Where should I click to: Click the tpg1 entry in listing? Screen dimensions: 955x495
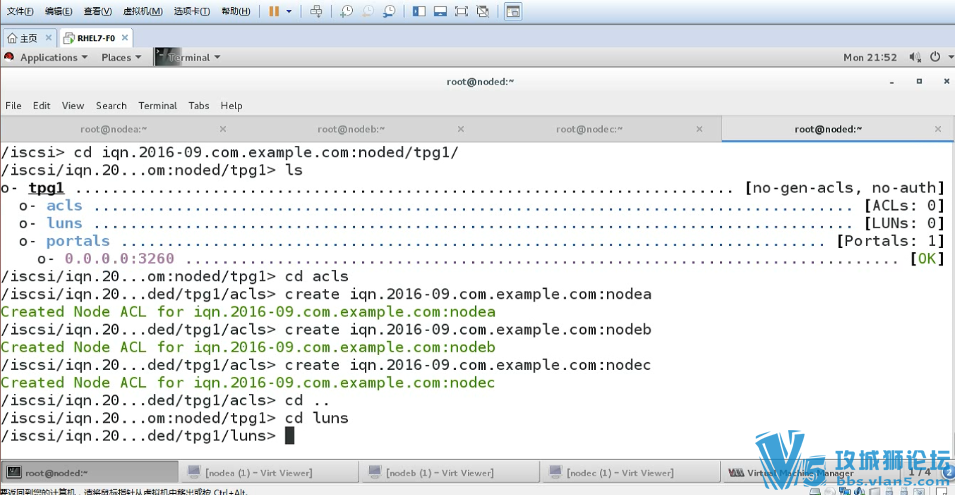coord(46,188)
